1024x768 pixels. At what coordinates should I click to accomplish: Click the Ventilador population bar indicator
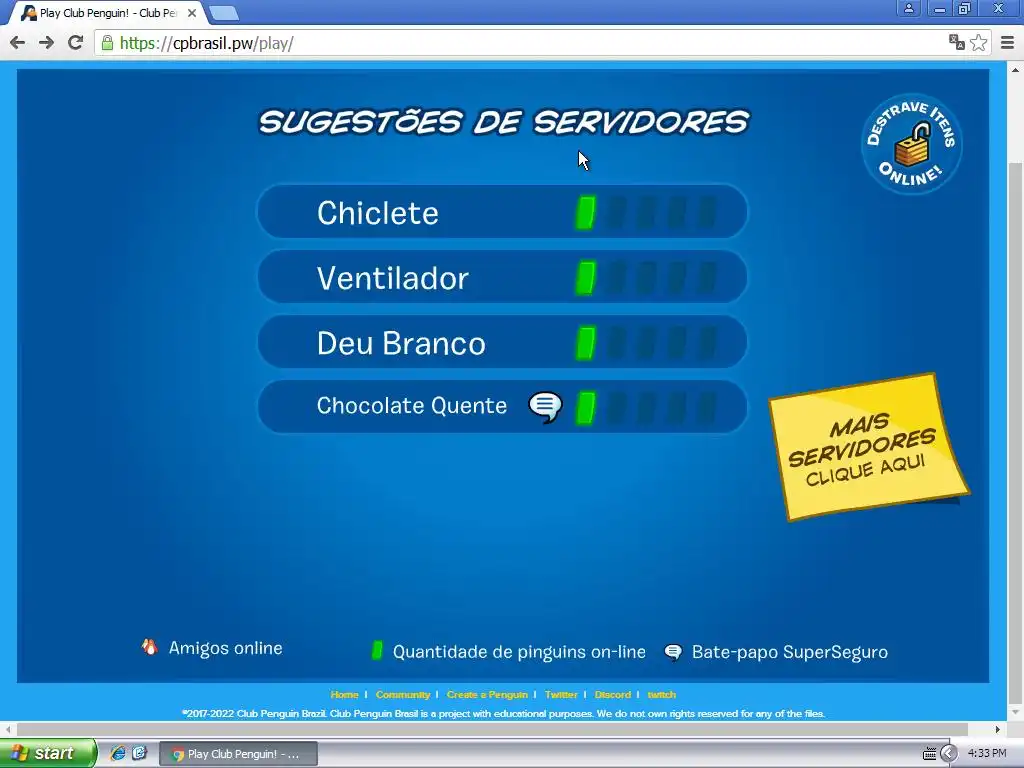pos(647,278)
